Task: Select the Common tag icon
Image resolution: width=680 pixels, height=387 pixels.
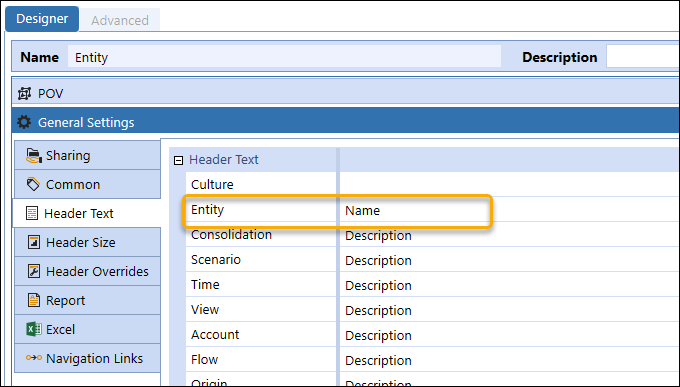Action: click(33, 184)
